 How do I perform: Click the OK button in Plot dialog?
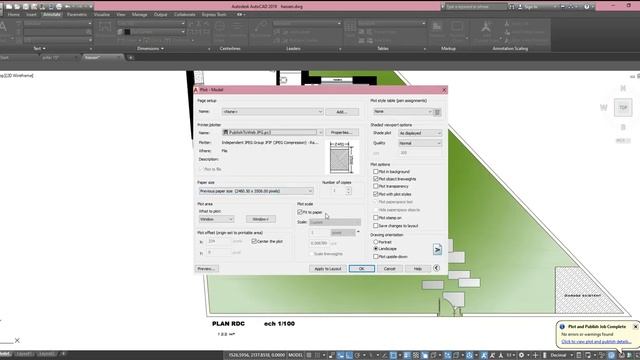[361, 269]
